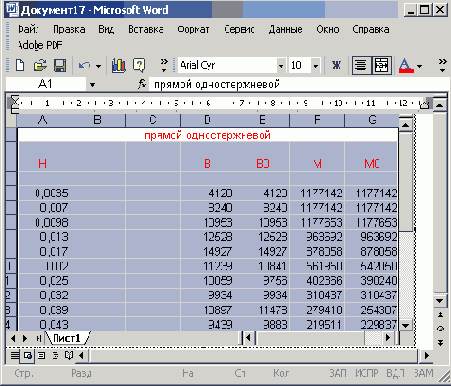
Task: Click Word horizontal scroll right arrow
Action: 426,355
